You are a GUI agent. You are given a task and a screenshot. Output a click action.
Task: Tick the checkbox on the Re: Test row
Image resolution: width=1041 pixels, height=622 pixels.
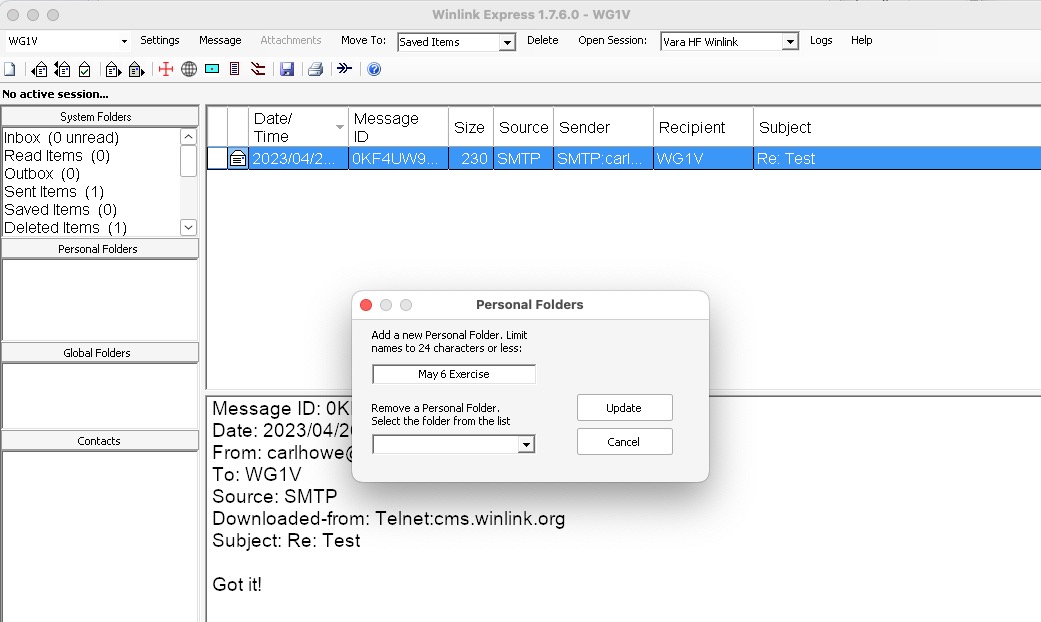217,158
